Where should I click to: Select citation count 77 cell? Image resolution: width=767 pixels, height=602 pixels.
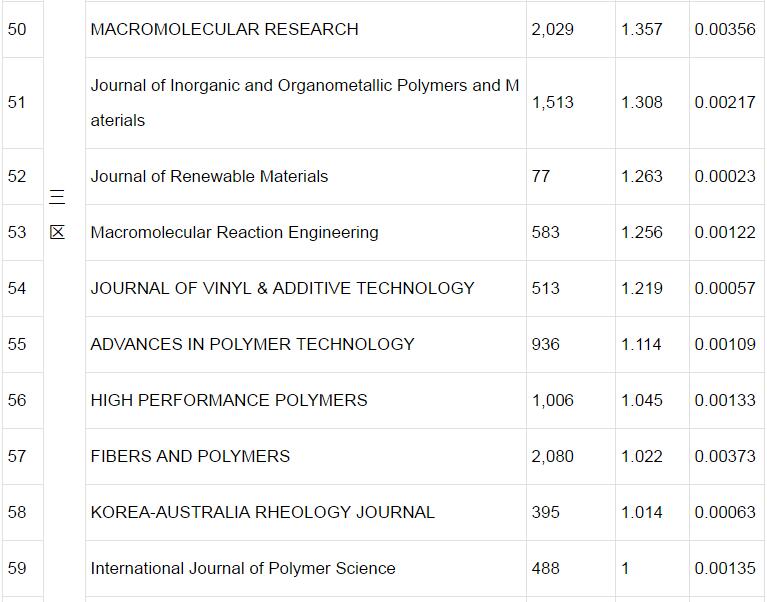pos(541,176)
